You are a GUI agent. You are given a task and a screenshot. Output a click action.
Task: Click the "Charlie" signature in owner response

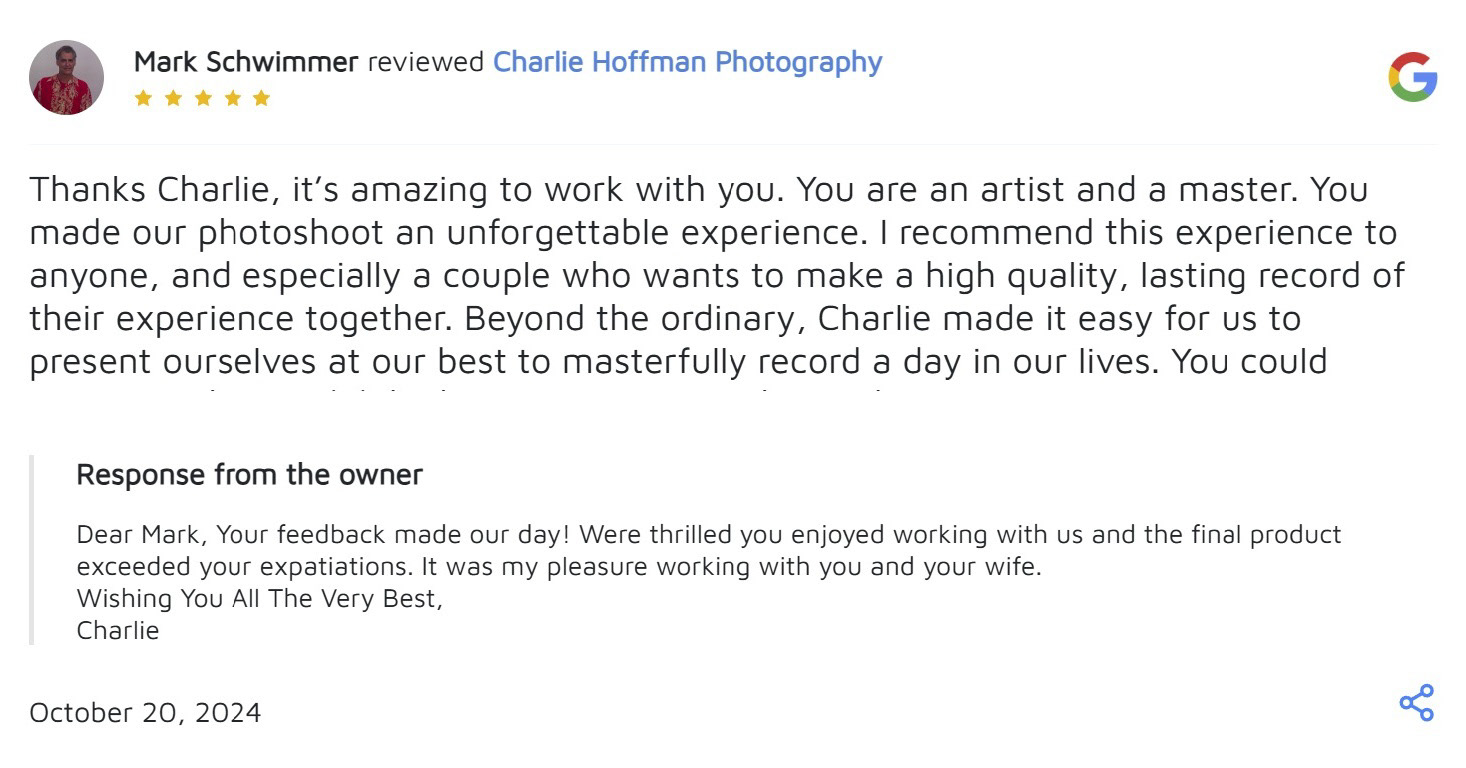point(118,631)
